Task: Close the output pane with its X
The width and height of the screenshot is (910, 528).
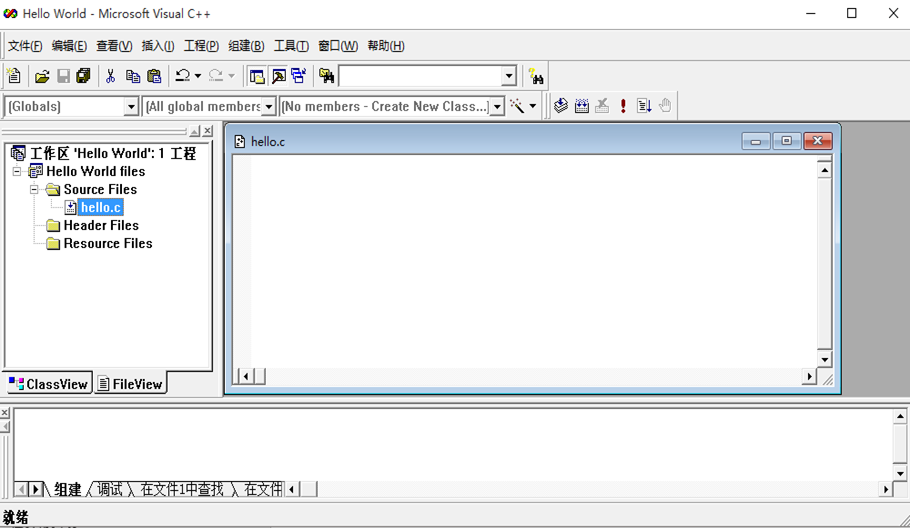Action: 5,413
